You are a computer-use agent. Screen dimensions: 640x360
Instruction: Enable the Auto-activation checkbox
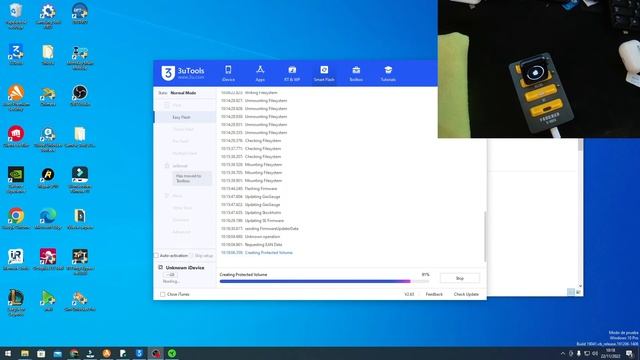coord(156,256)
